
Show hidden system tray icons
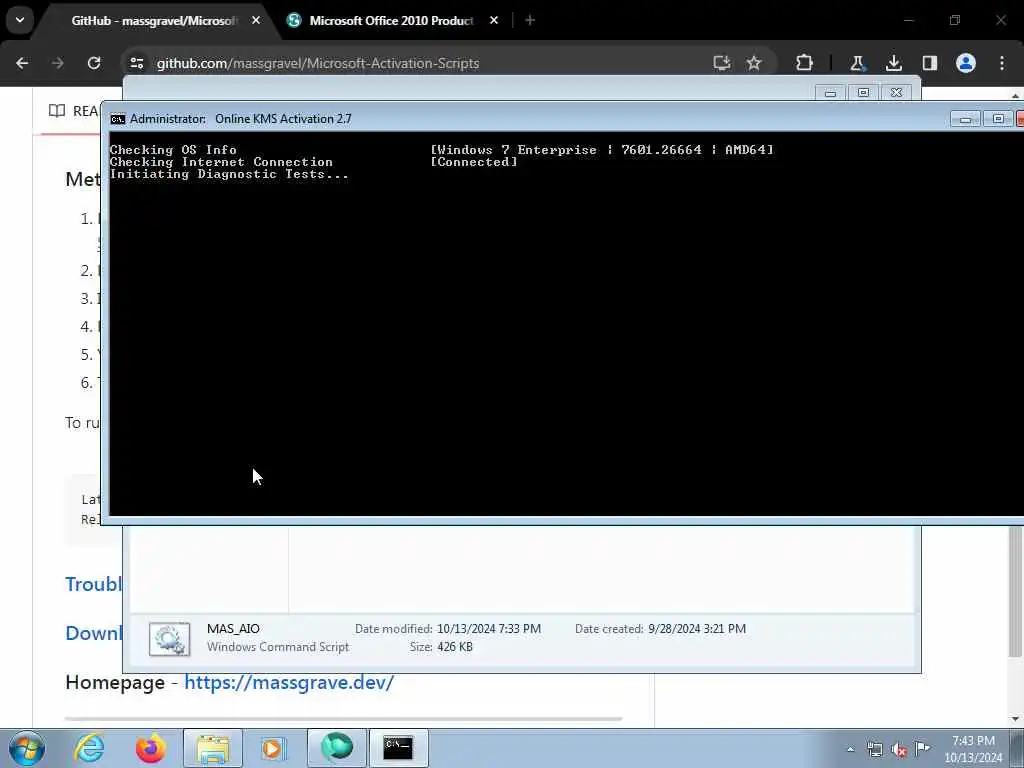(x=850, y=750)
